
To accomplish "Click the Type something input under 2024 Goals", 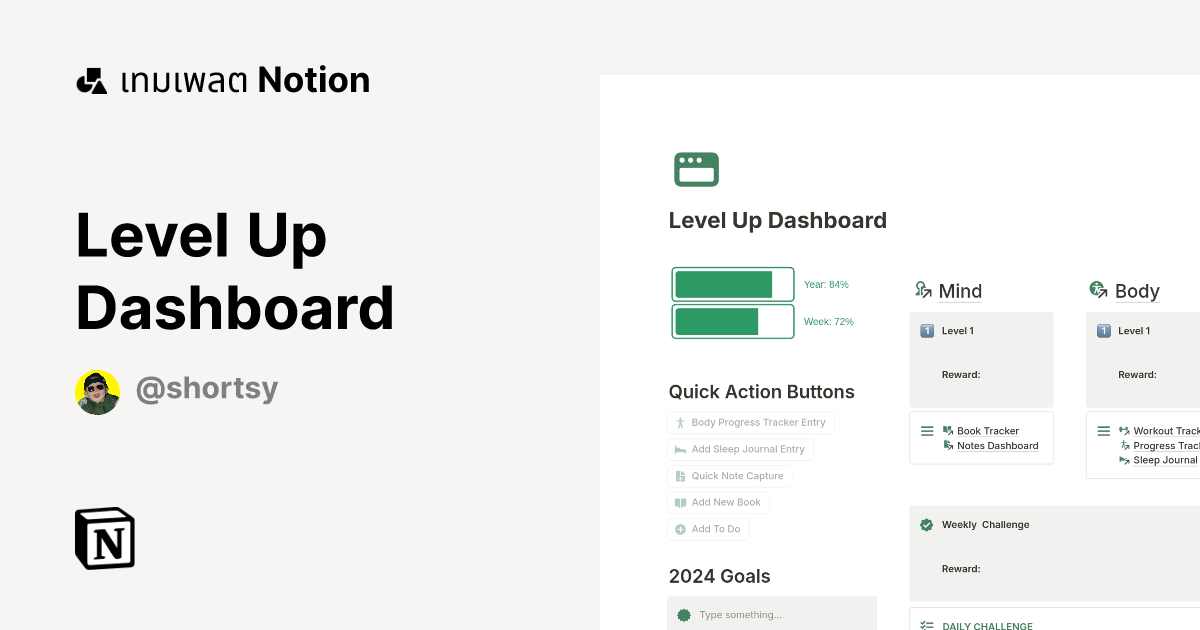I will pos(772,614).
